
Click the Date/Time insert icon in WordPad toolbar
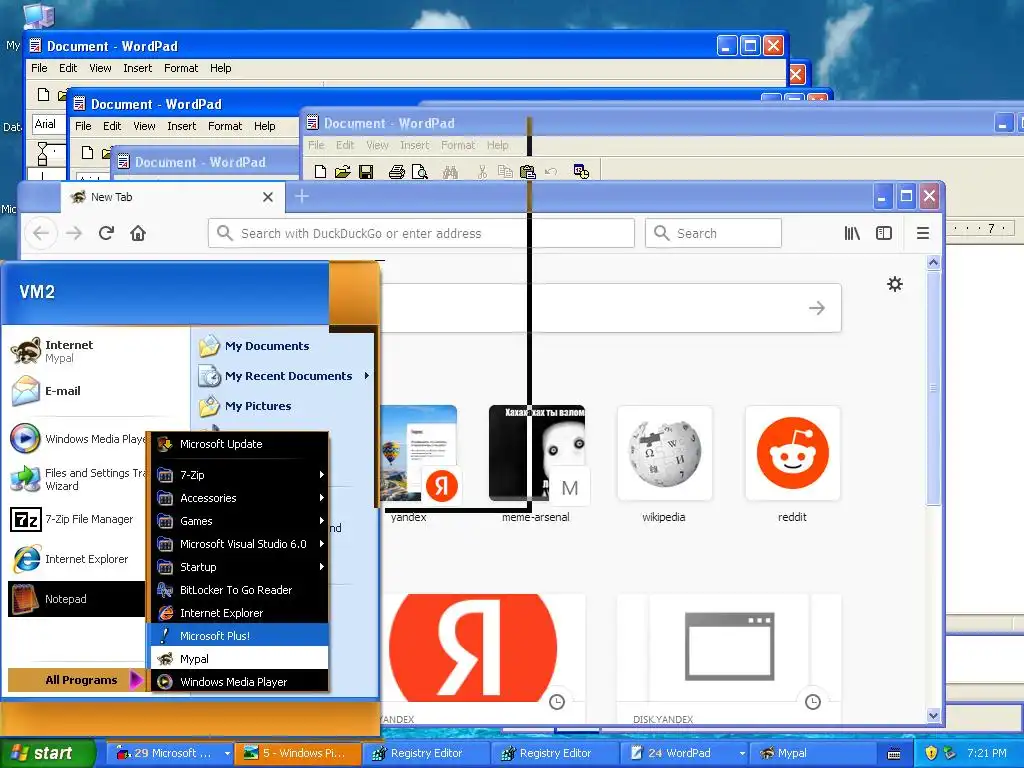(581, 172)
